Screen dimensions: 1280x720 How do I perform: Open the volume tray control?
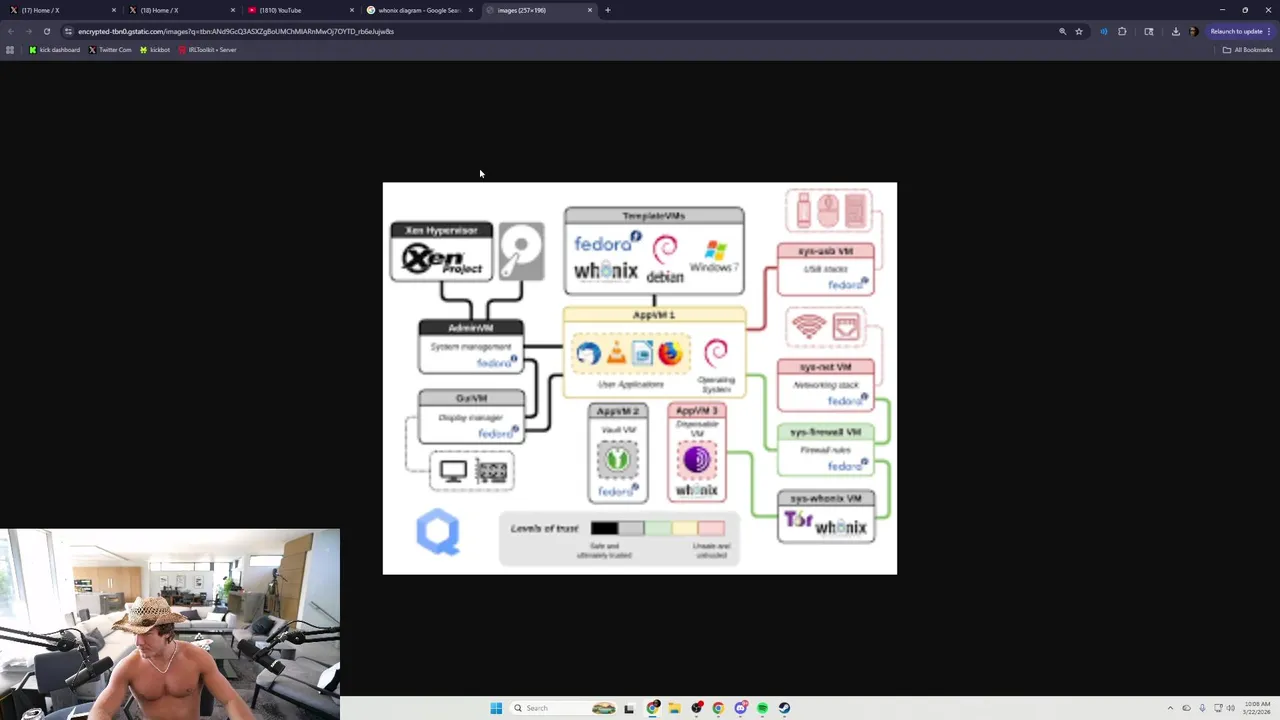[1230, 708]
